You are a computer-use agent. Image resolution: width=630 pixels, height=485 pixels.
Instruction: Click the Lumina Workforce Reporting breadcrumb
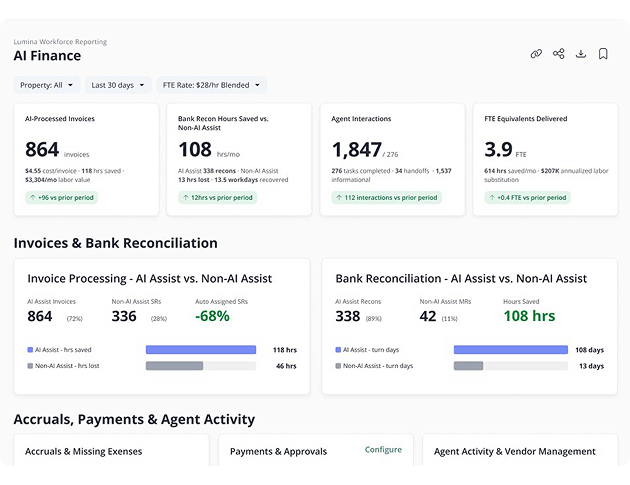coord(60,41)
